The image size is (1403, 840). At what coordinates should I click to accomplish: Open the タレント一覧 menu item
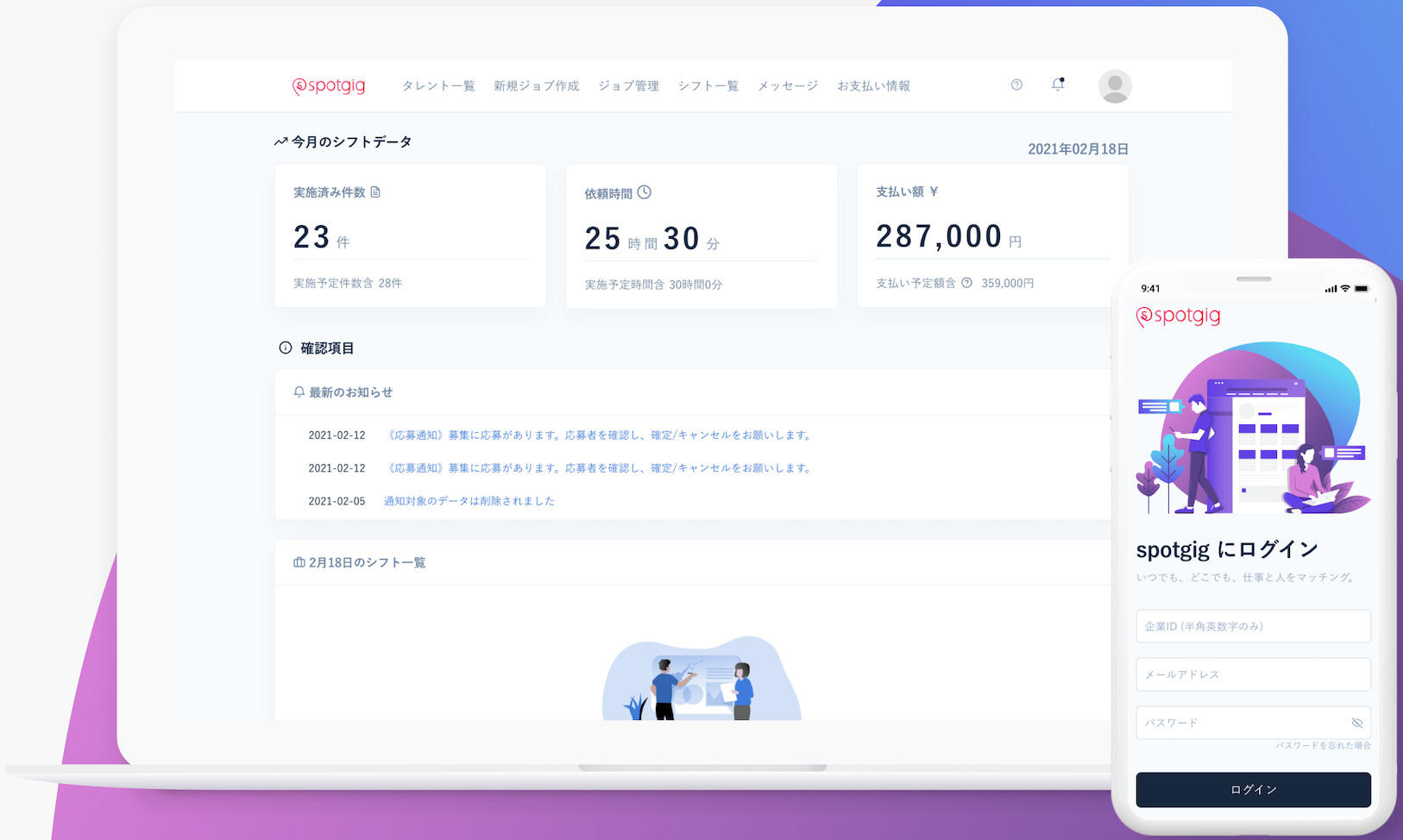[438, 86]
